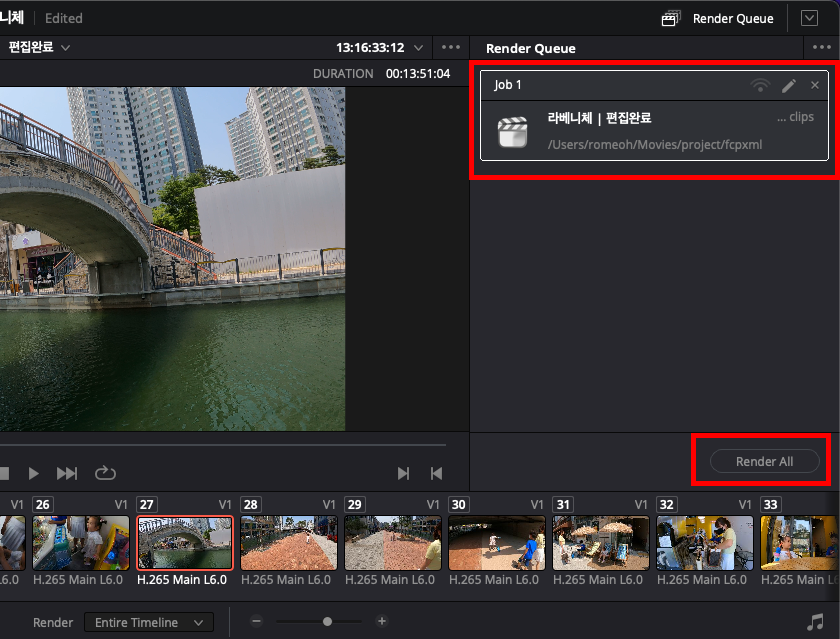Select clip 28 thumbnail
The height and width of the screenshot is (639, 840).
point(289,543)
